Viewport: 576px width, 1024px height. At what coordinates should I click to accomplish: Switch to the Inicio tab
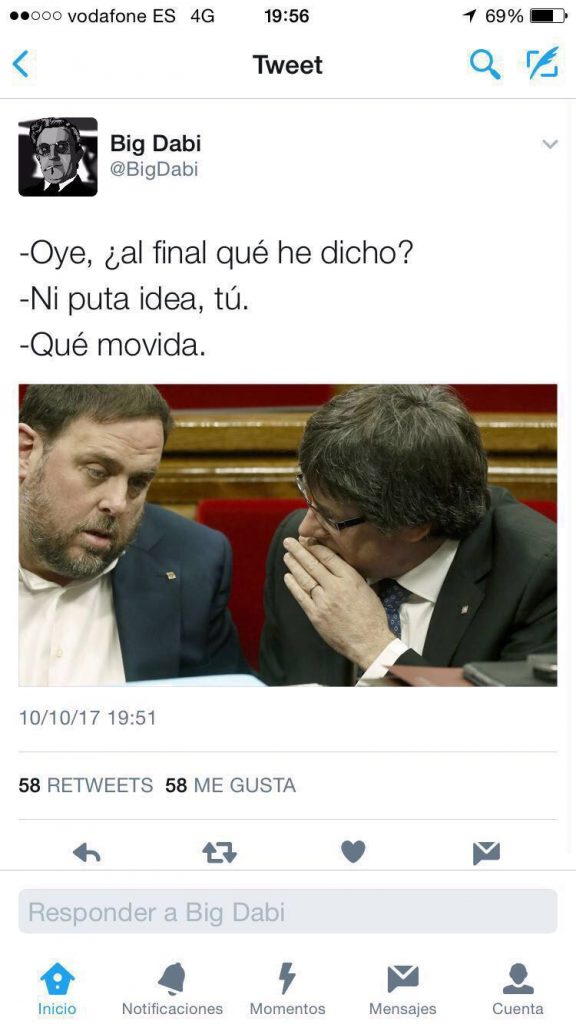[57, 989]
